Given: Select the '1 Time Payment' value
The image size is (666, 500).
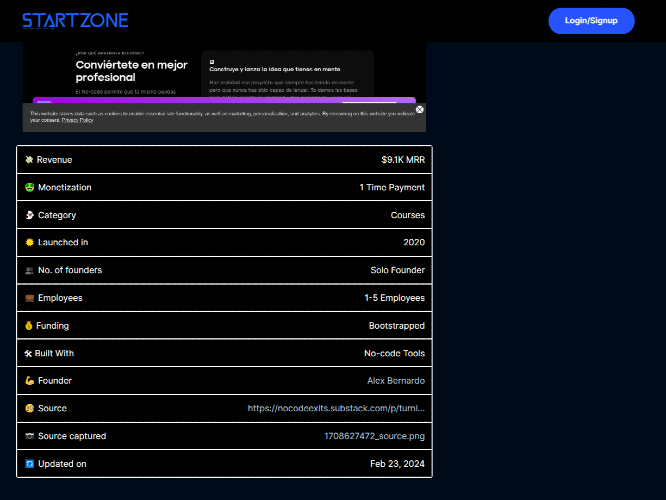Looking at the screenshot, I should [392, 187].
